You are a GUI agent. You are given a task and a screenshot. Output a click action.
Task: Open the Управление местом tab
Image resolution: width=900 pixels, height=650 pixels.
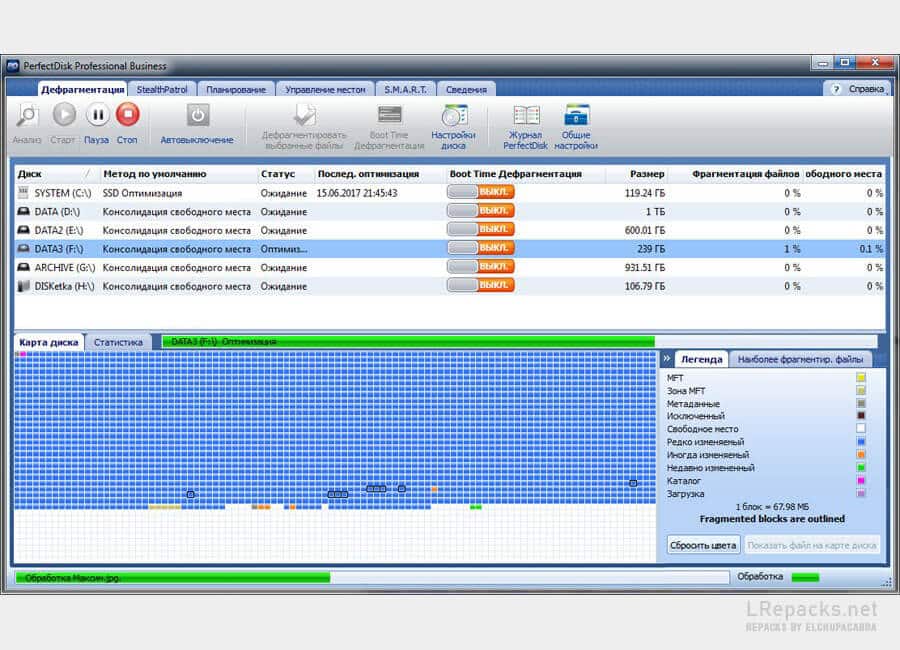coord(325,90)
